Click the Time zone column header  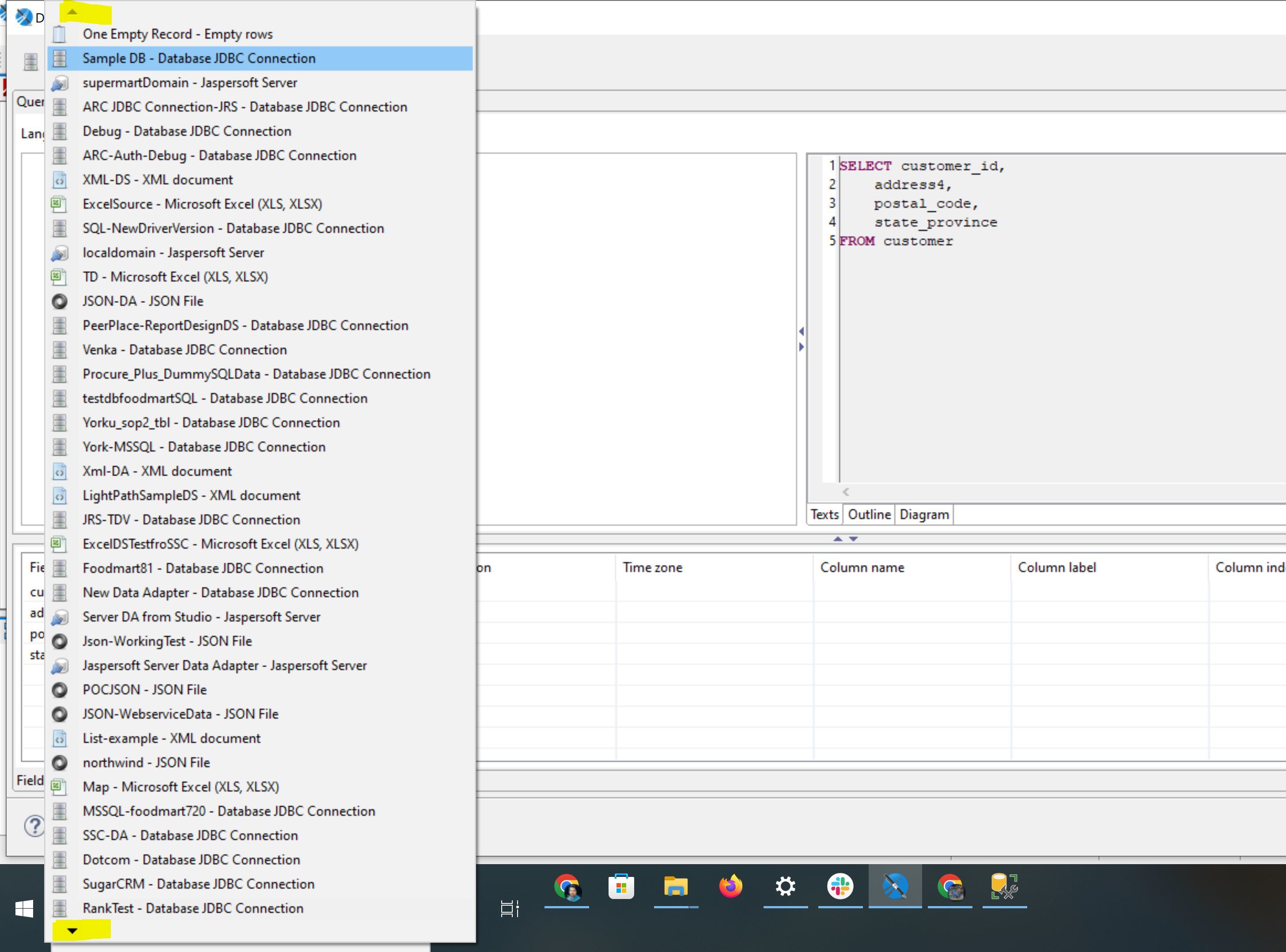click(x=714, y=567)
